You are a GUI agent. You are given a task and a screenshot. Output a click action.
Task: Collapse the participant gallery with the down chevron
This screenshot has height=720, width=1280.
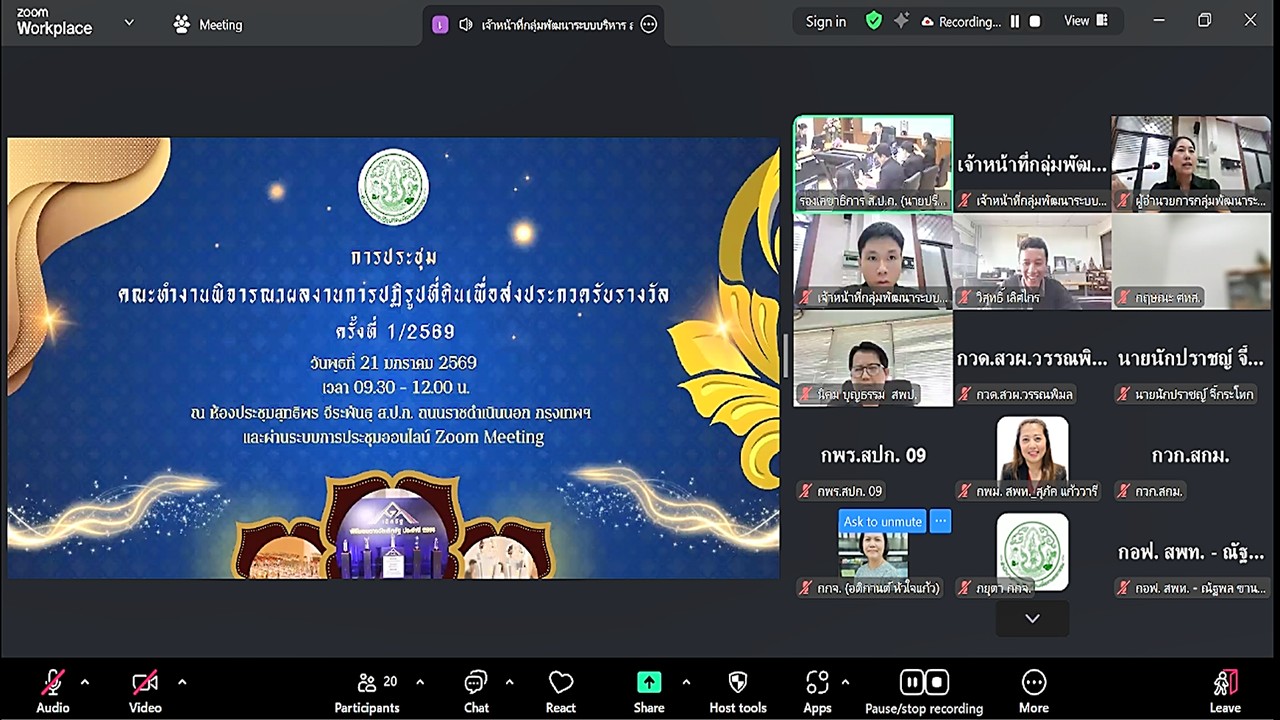pos(1031,618)
